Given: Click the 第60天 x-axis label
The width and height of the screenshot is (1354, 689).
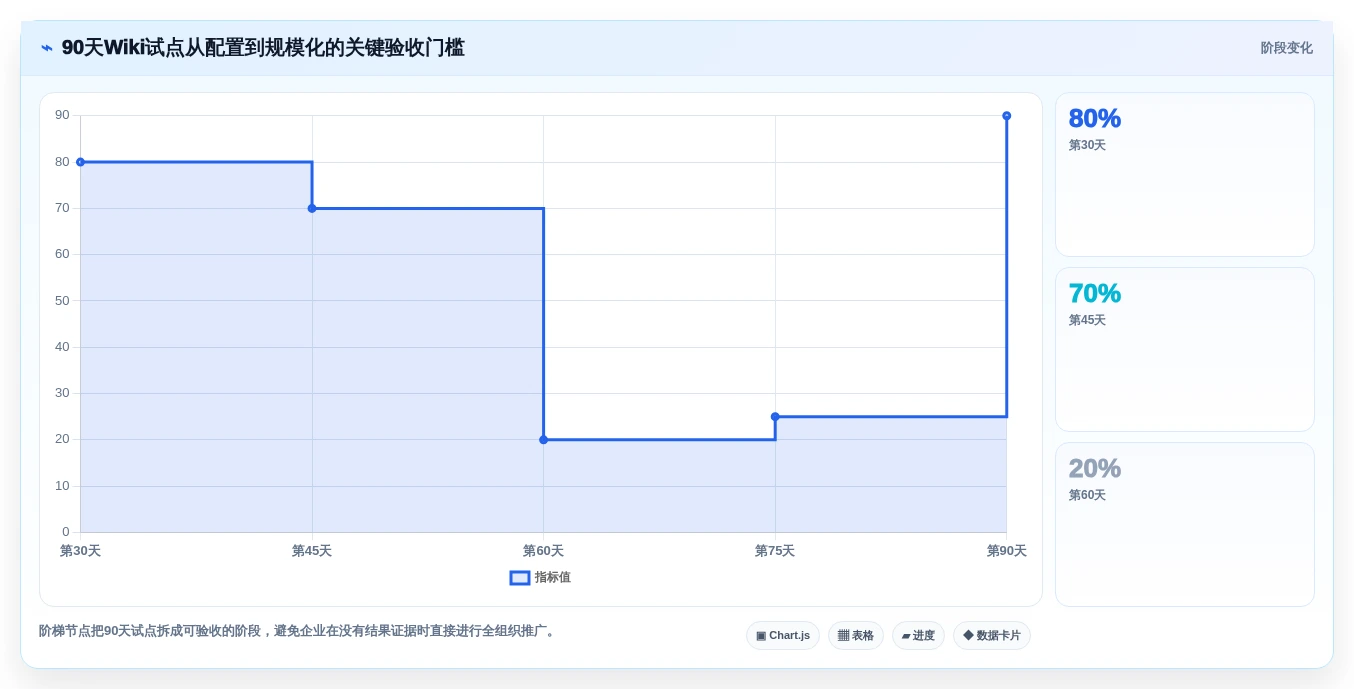Looking at the screenshot, I should [x=543, y=551].
